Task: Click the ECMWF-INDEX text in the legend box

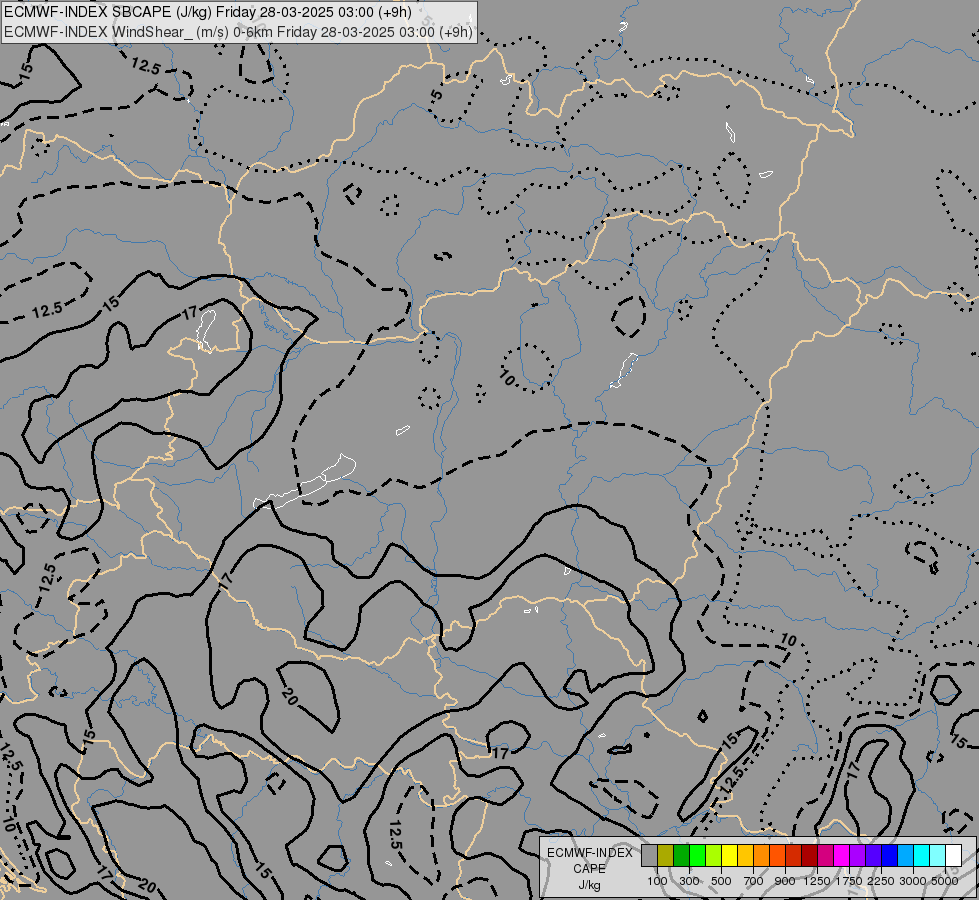Action: click(x=590, y=853)
